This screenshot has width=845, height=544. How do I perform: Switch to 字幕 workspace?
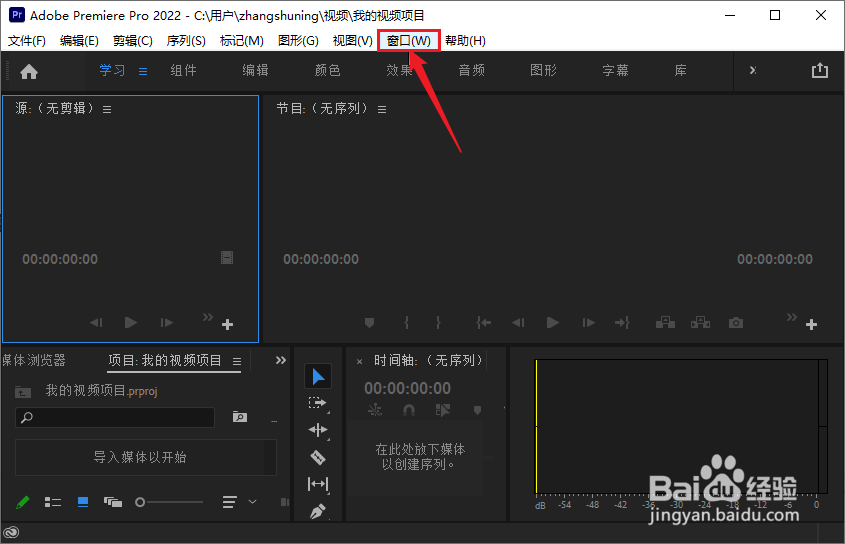(x=615, y=70)
